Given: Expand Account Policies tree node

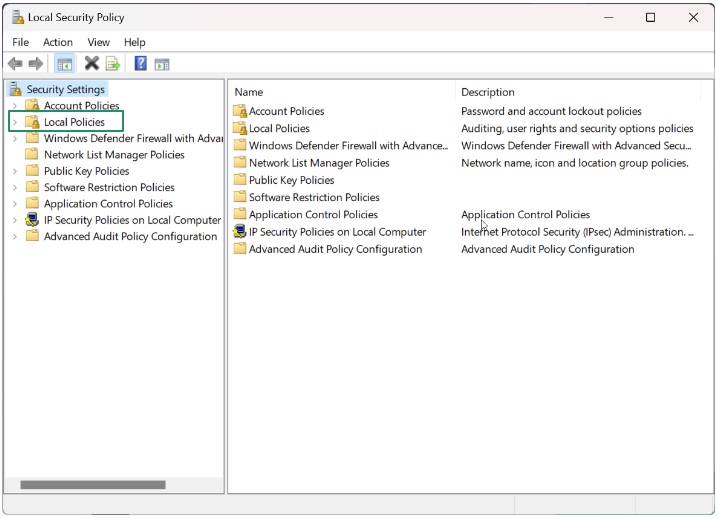Looking at the screenshot, I should pos(15,106).
